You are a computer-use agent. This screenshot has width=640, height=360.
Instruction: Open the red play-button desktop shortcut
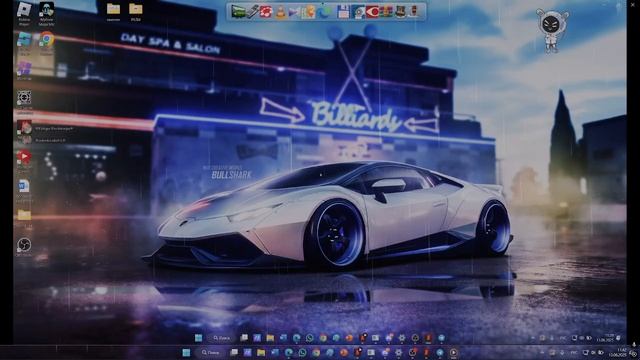coord(24,157)
